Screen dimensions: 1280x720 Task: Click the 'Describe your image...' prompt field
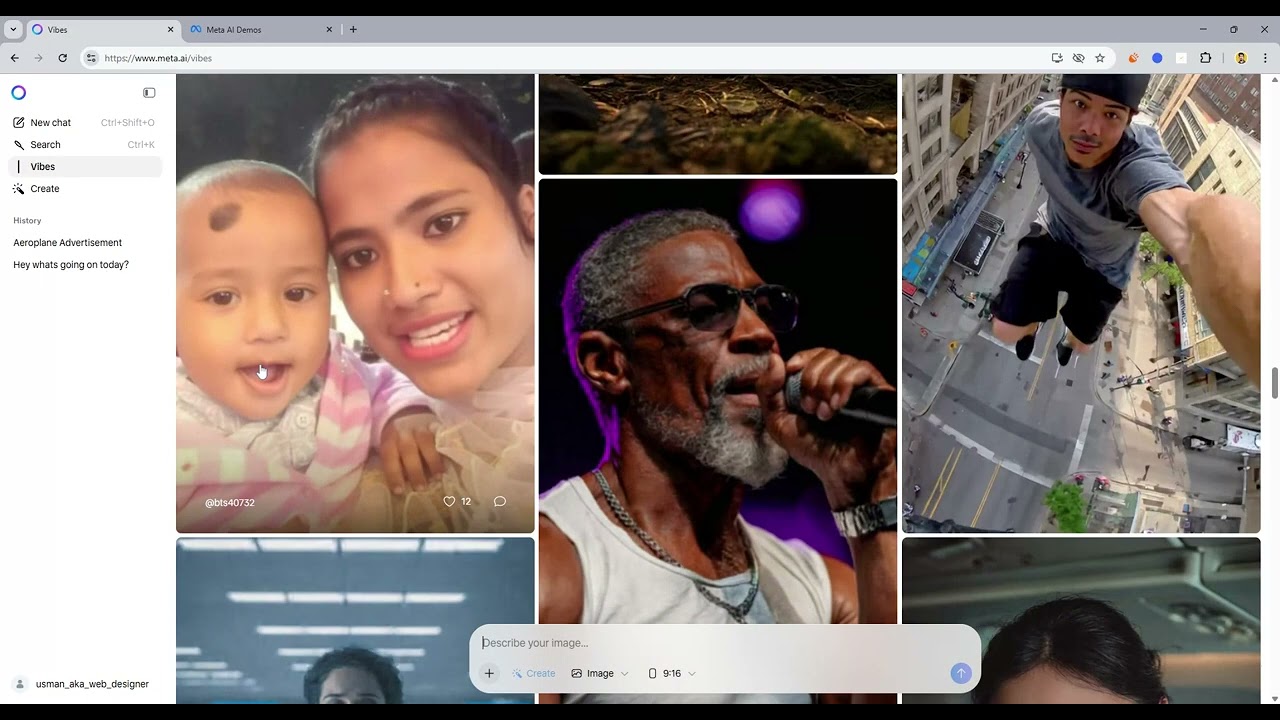[x=725, y=643]
